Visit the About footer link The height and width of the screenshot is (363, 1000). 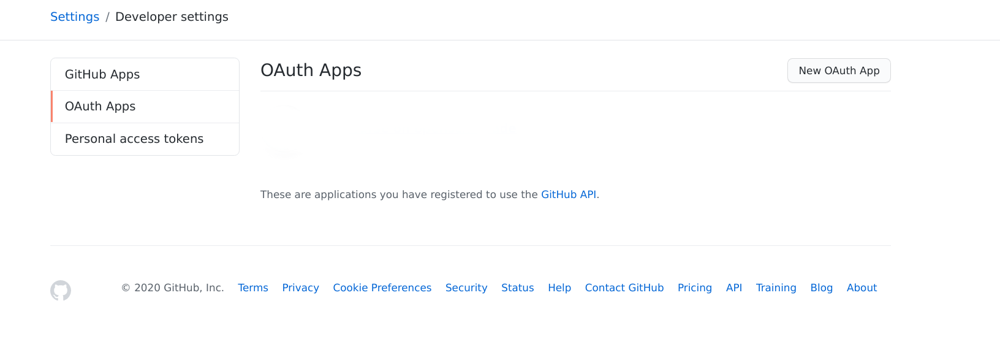pos(862,288)
